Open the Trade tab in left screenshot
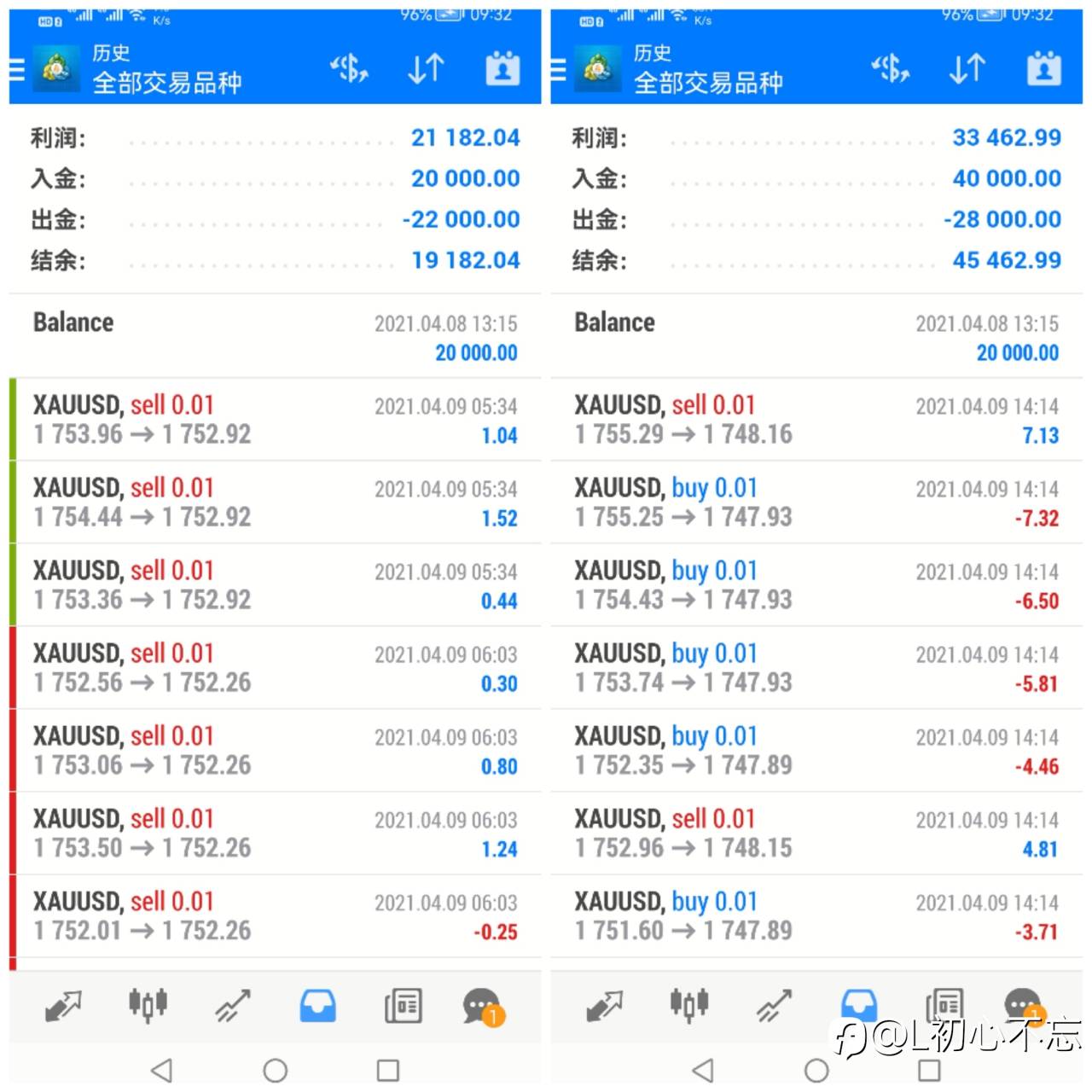 (233, 1007)
